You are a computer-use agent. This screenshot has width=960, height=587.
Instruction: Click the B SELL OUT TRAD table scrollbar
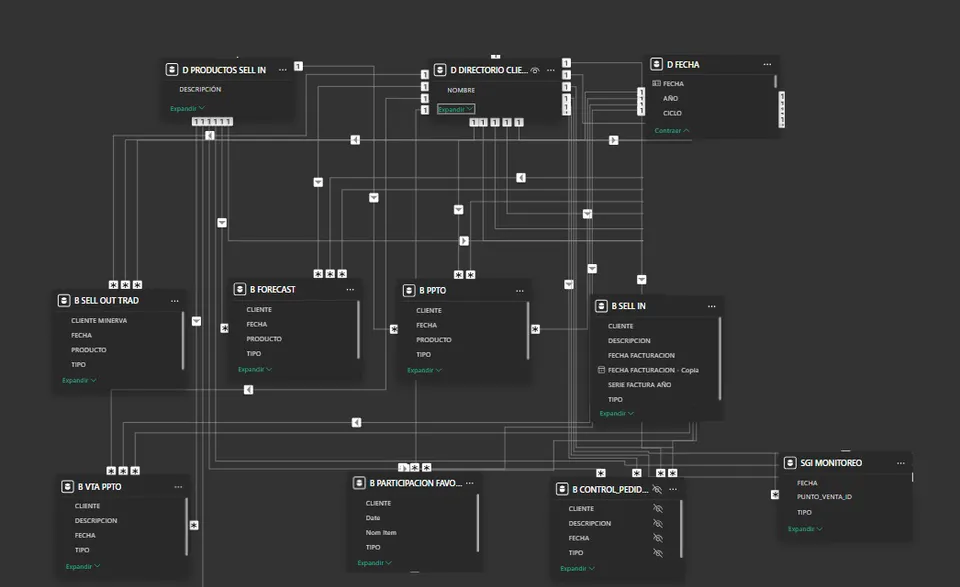tap(182, 340)
